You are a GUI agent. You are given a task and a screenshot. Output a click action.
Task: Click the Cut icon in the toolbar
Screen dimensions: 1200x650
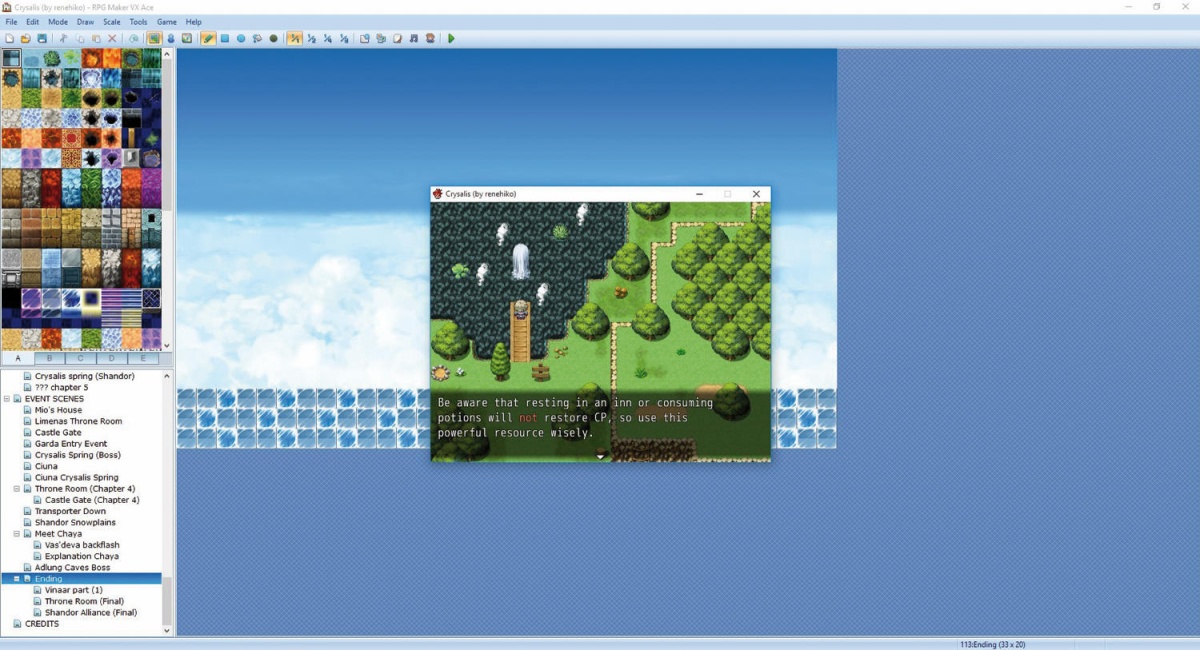click(x=63, y=38)
